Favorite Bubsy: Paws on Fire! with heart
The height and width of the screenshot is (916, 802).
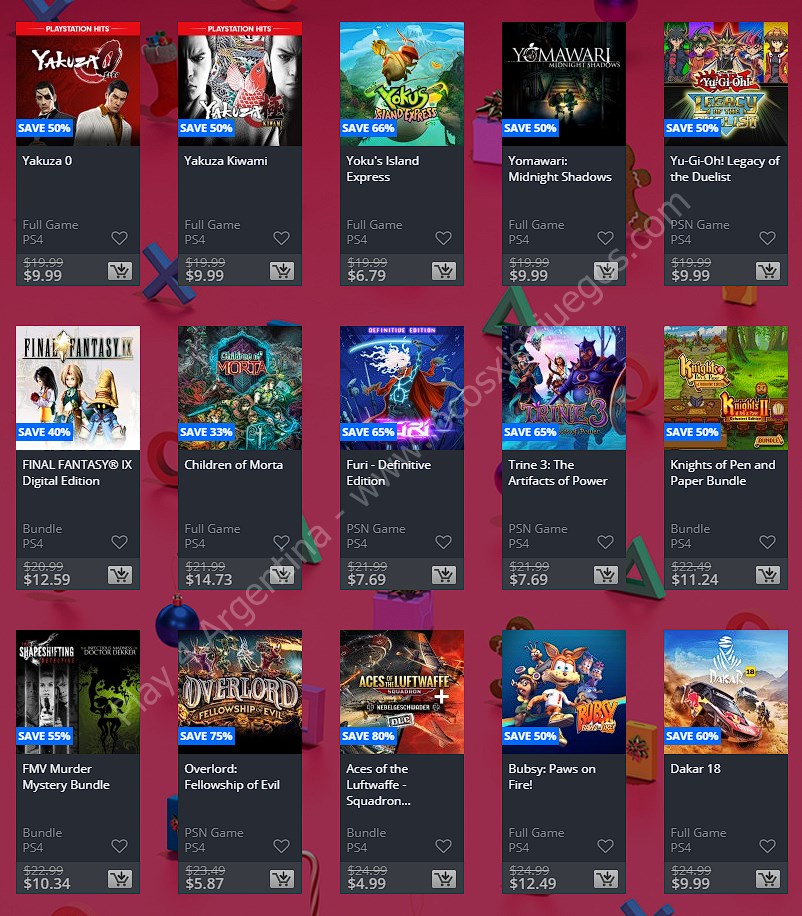click(x=606, y=846)
